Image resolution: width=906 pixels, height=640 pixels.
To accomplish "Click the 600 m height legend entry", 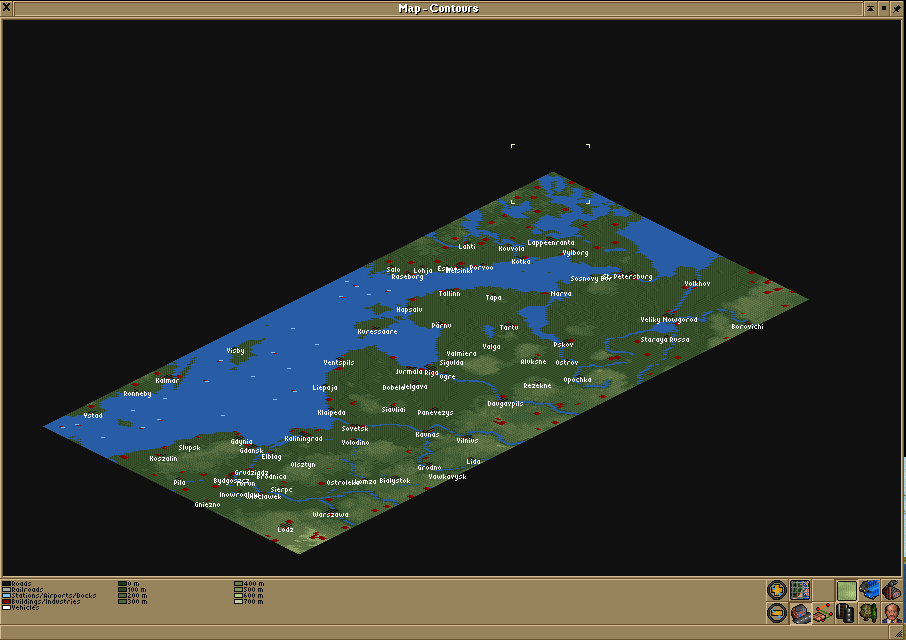I will tap(248, 596).
